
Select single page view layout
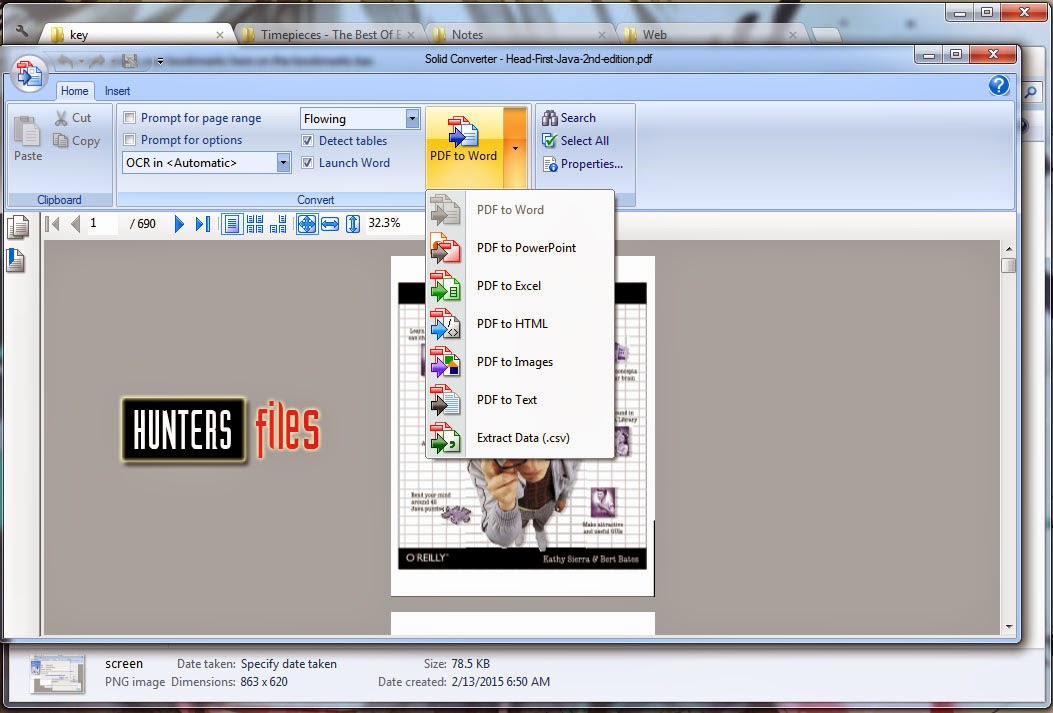pyautogui.click(x=232, y=224)
